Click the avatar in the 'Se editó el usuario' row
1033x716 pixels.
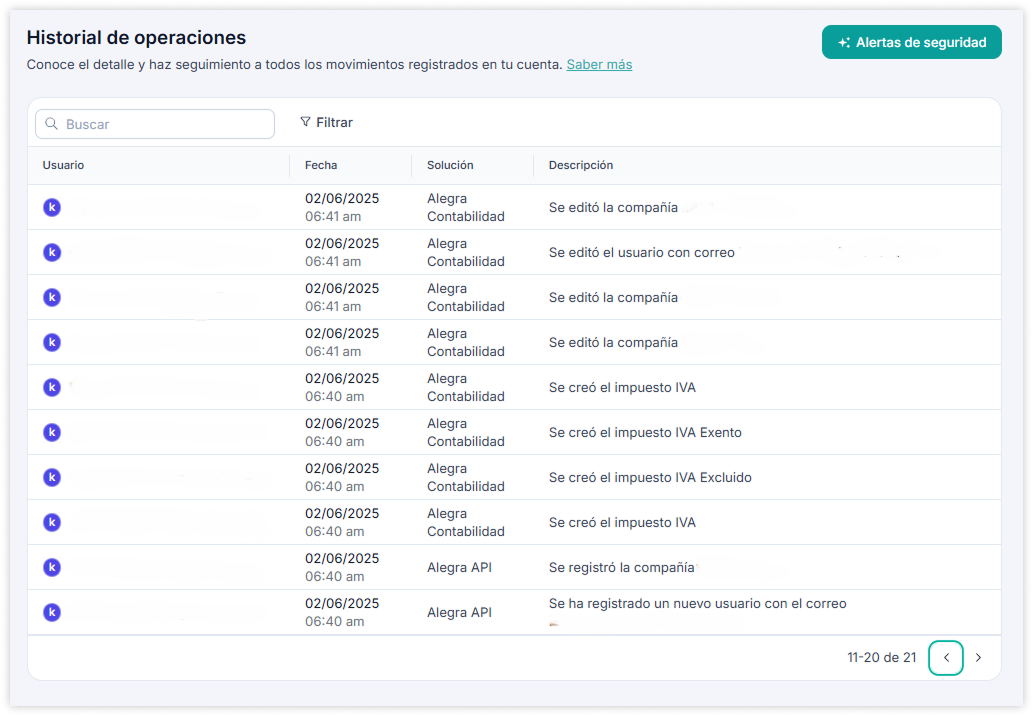pos(52,252)
